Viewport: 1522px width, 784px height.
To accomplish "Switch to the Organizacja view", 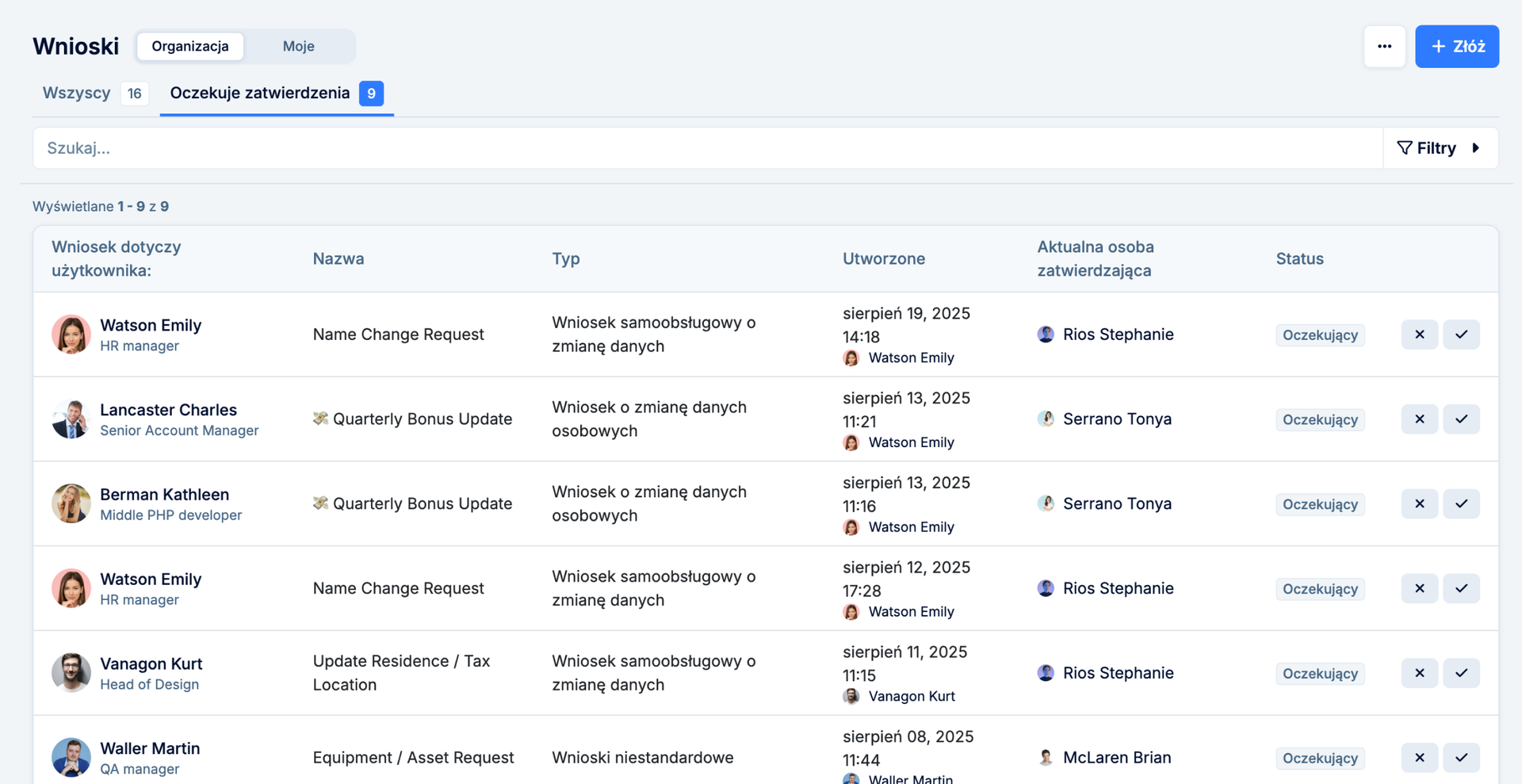I will click(x=190, y=46).
